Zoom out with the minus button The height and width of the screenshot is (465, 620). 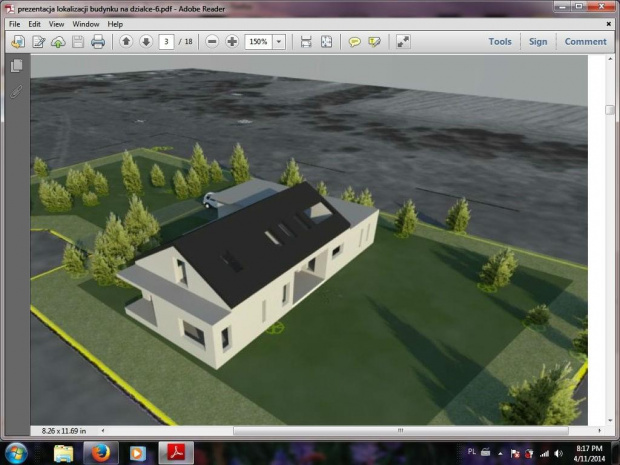213,42
